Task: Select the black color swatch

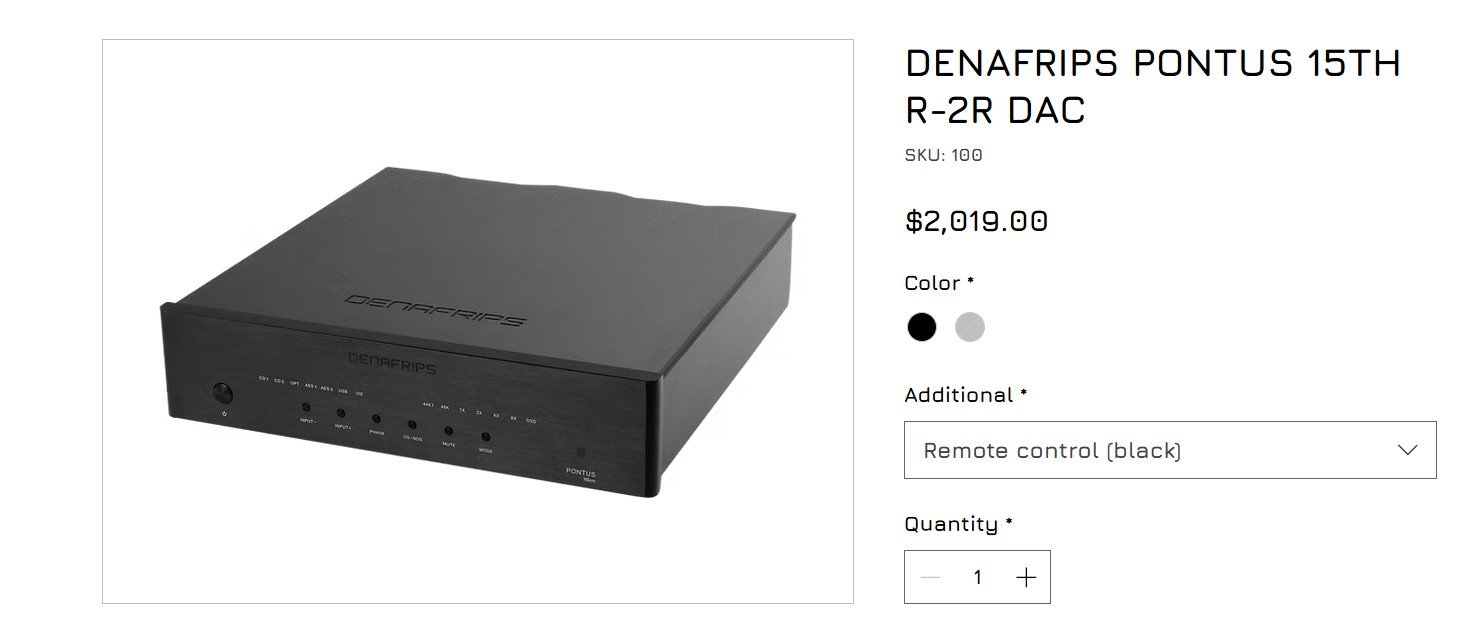Action: click(921, 327)
